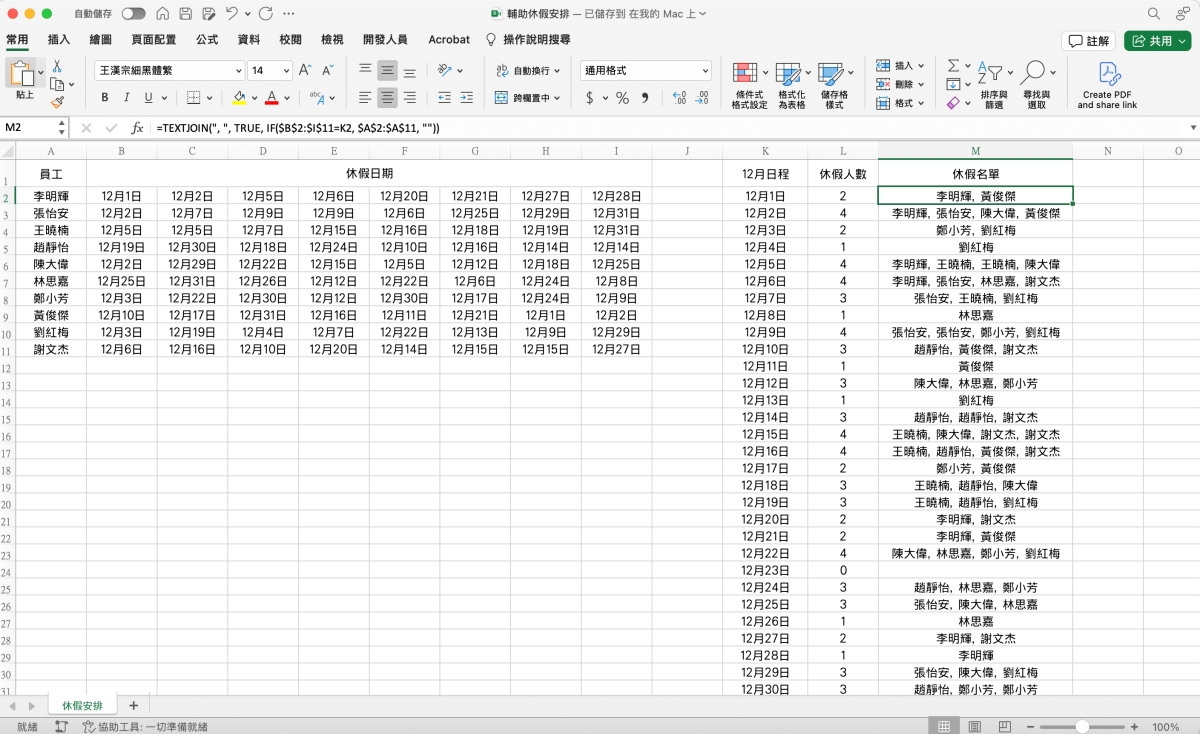The image size is (1200, 734).
Task: Open Conditional Formatting (條件式格式設定)
Action: click(x=744, y=73)
